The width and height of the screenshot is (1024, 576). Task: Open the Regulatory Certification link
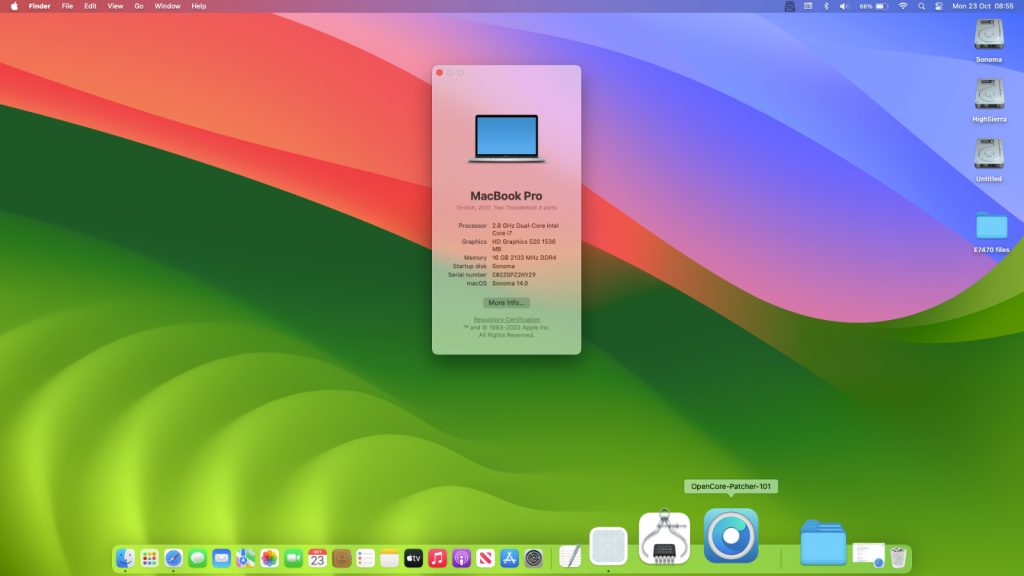tap(506, 319)
